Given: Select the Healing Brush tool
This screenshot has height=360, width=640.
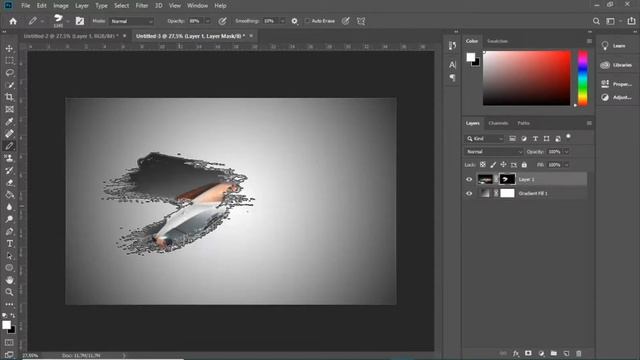Looking at the screenshot, I should [x=9, y=134].
